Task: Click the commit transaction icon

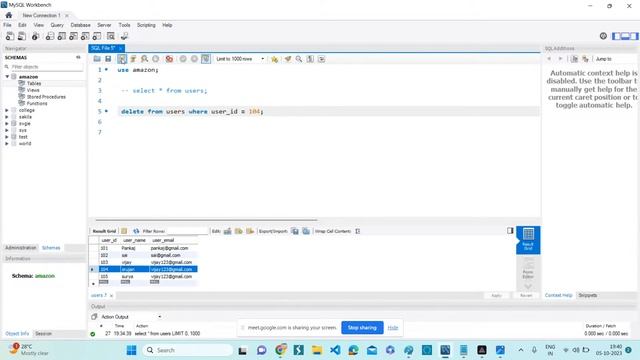Action: [x=183, y=59]
